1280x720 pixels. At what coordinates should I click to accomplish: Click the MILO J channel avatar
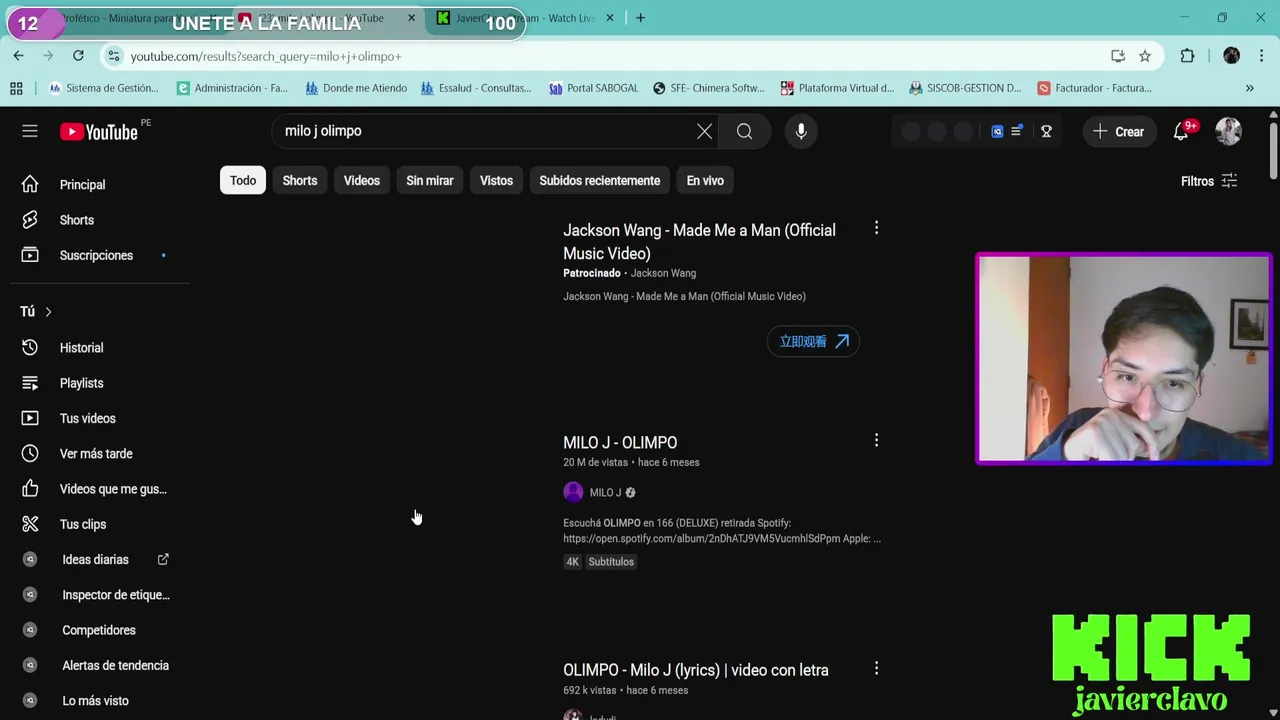pos(573,492)
